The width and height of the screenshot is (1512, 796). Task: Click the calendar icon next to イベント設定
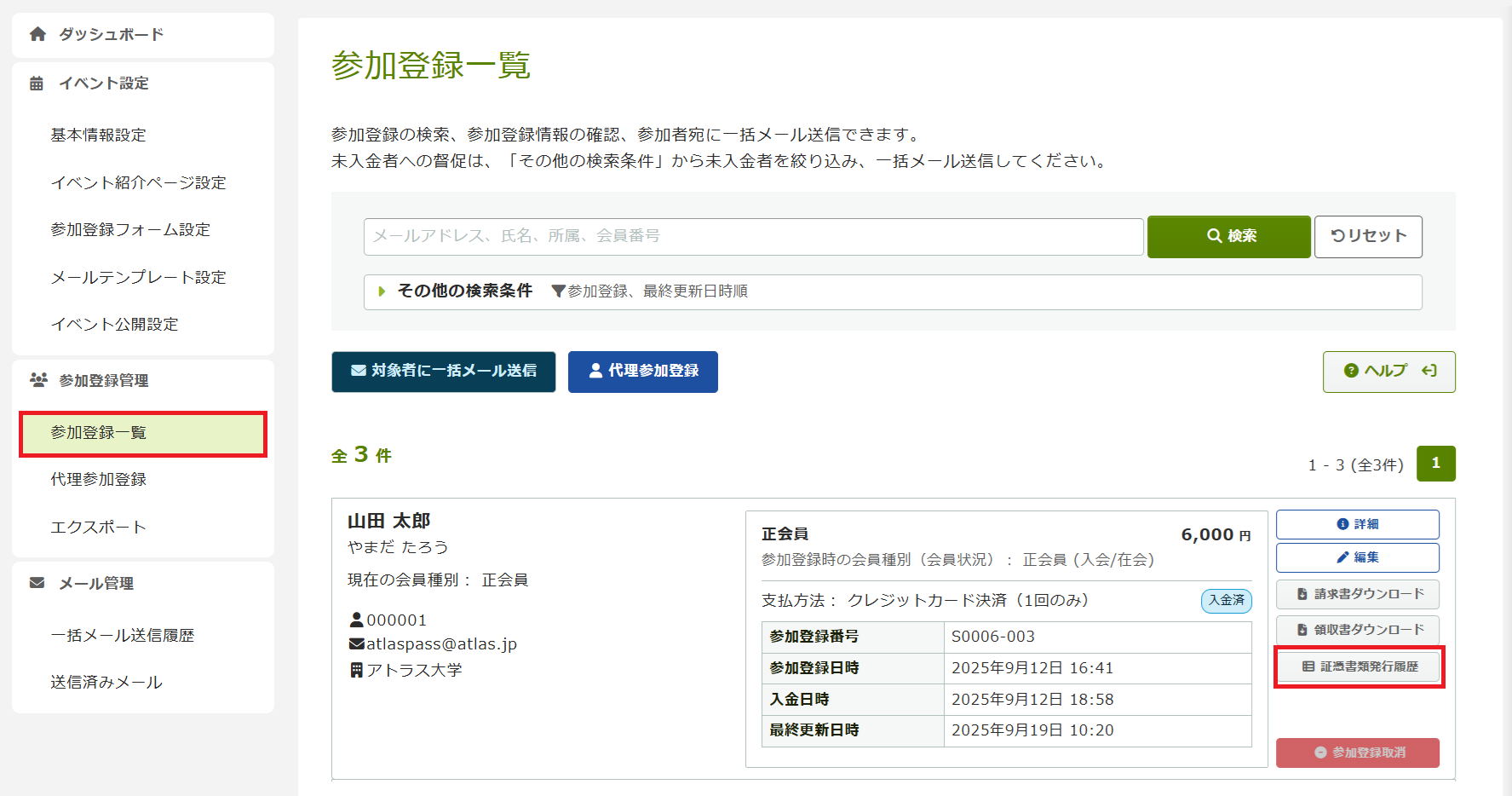[37, 84]
